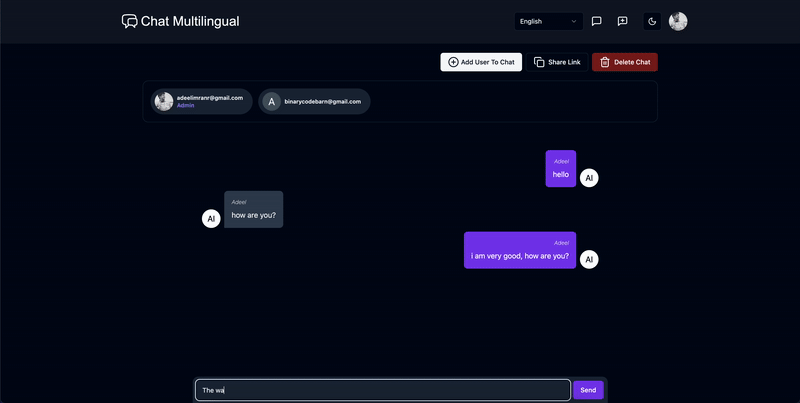
Task: Open the English language dropdown
Action: (548, 21)
